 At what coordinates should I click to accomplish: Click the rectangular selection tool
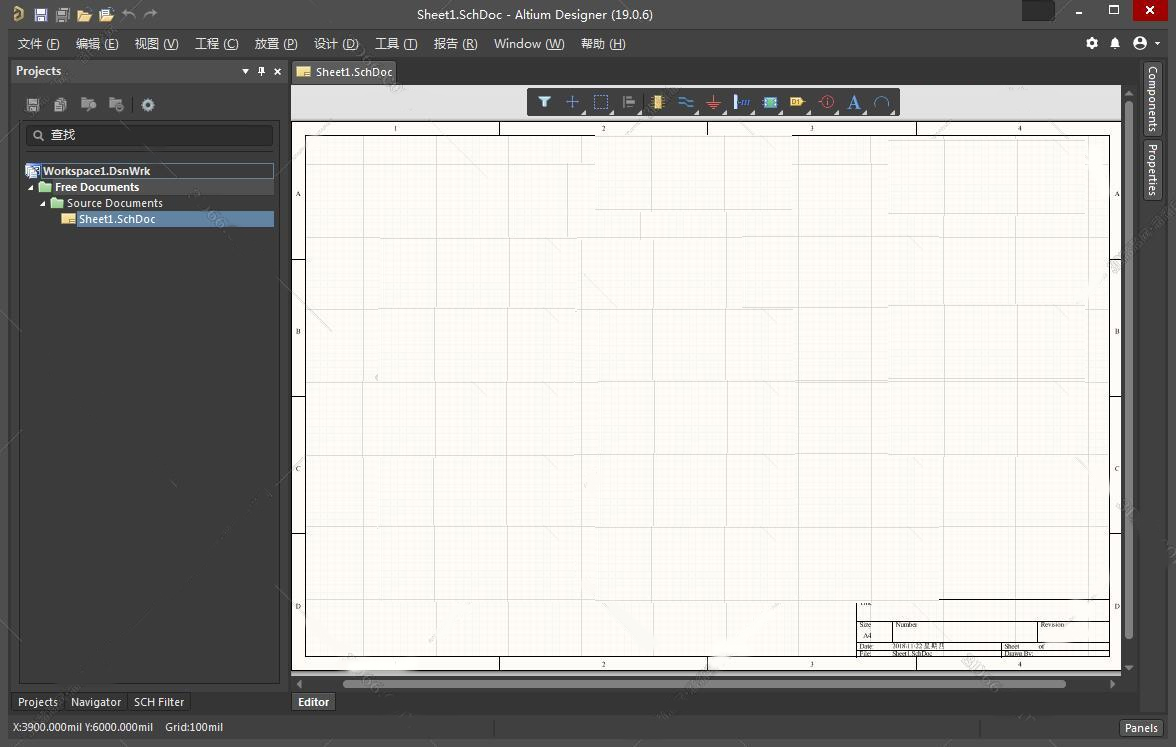(x=601, y=102)
